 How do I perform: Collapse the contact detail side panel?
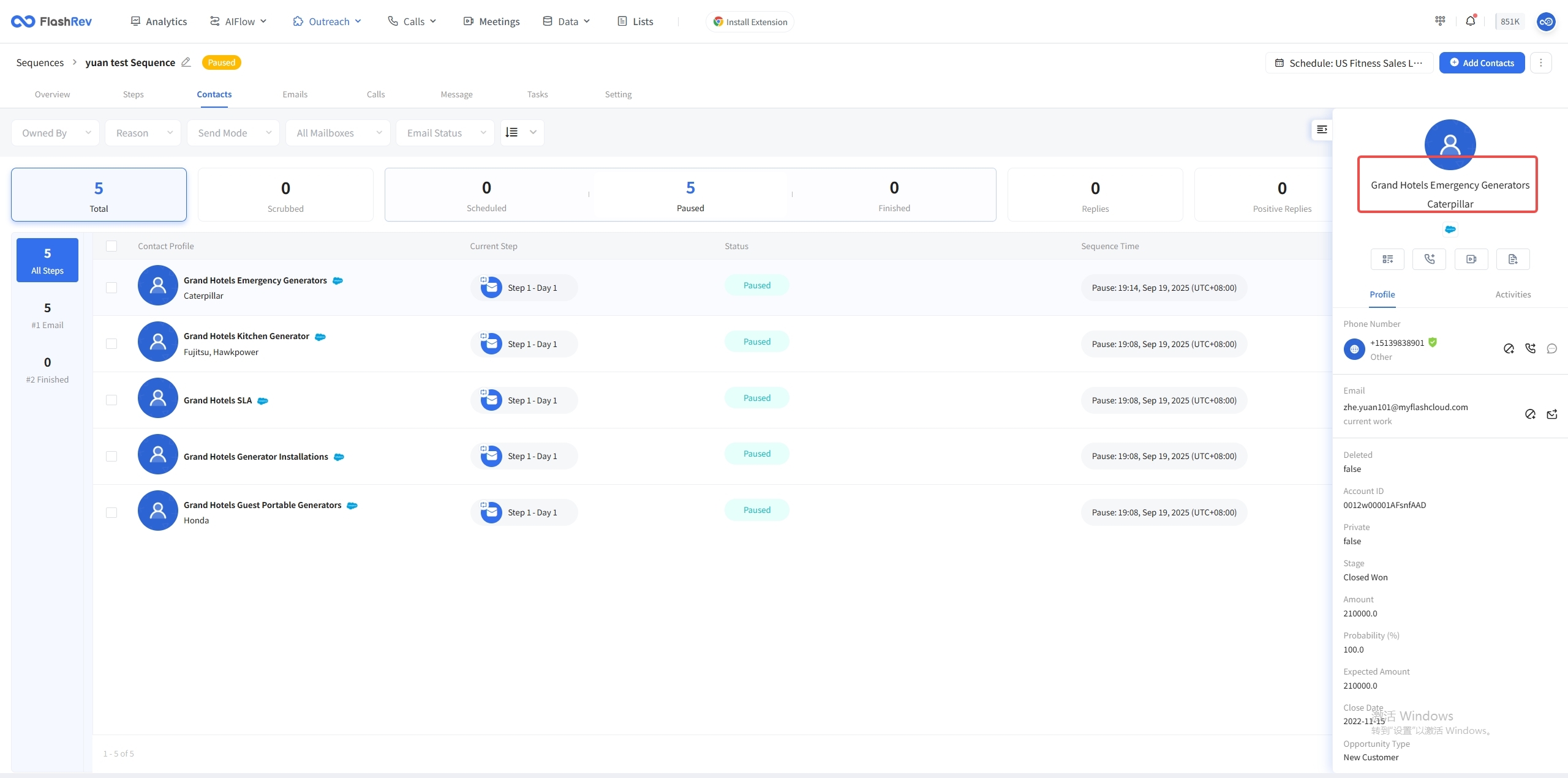pos(1322,129)
